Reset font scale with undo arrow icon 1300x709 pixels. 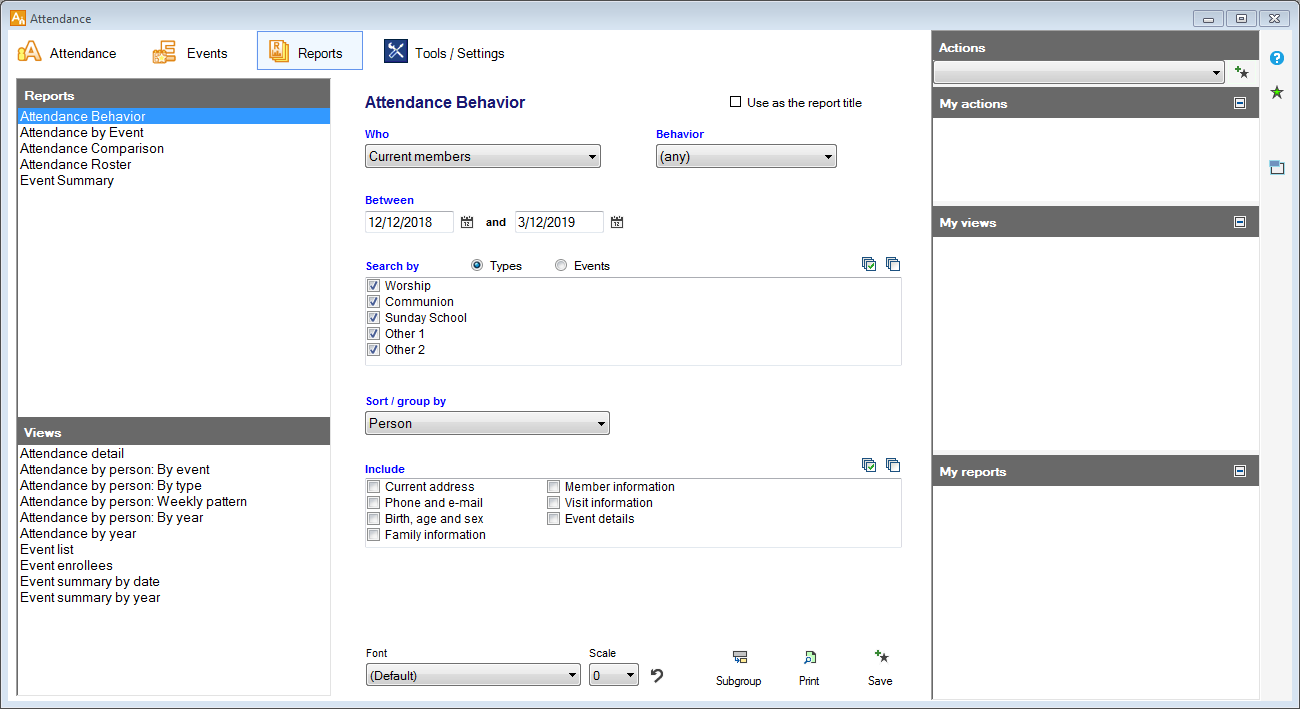(657, 676)
